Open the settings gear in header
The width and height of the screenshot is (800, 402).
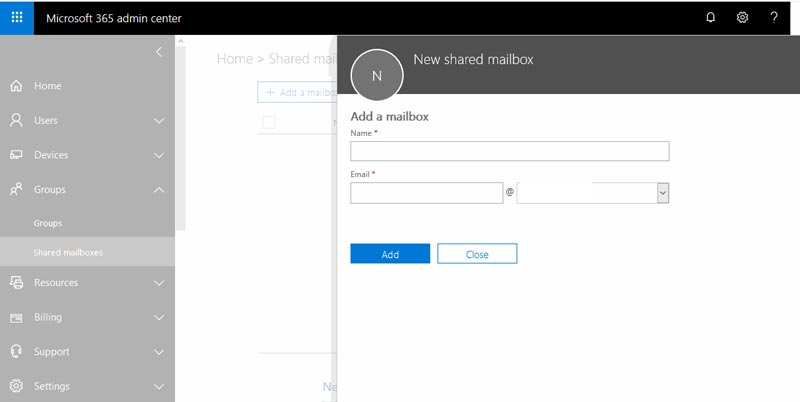742,17
